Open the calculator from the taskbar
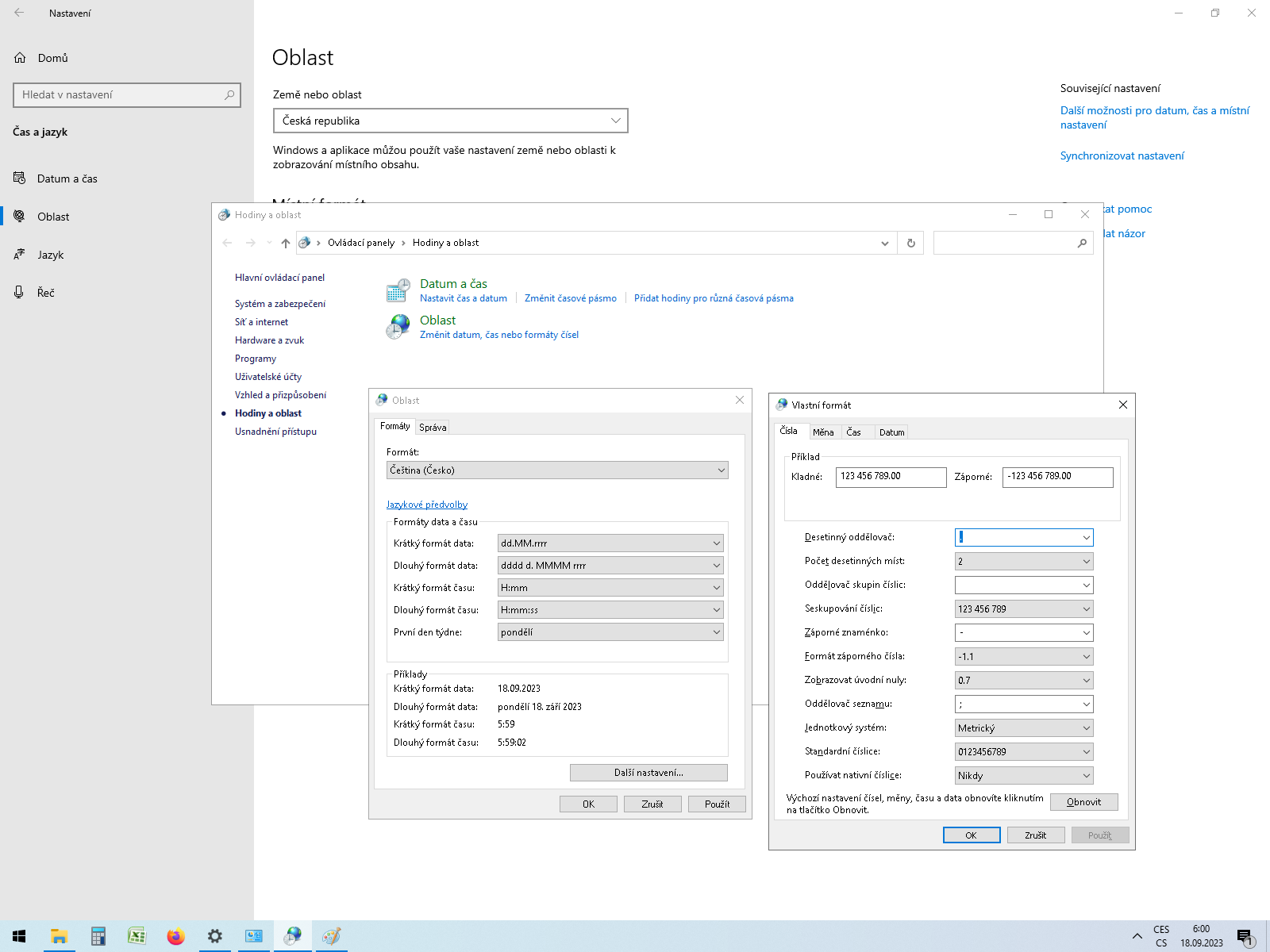The image size is (1270, 952). click(x=98, y=936)
